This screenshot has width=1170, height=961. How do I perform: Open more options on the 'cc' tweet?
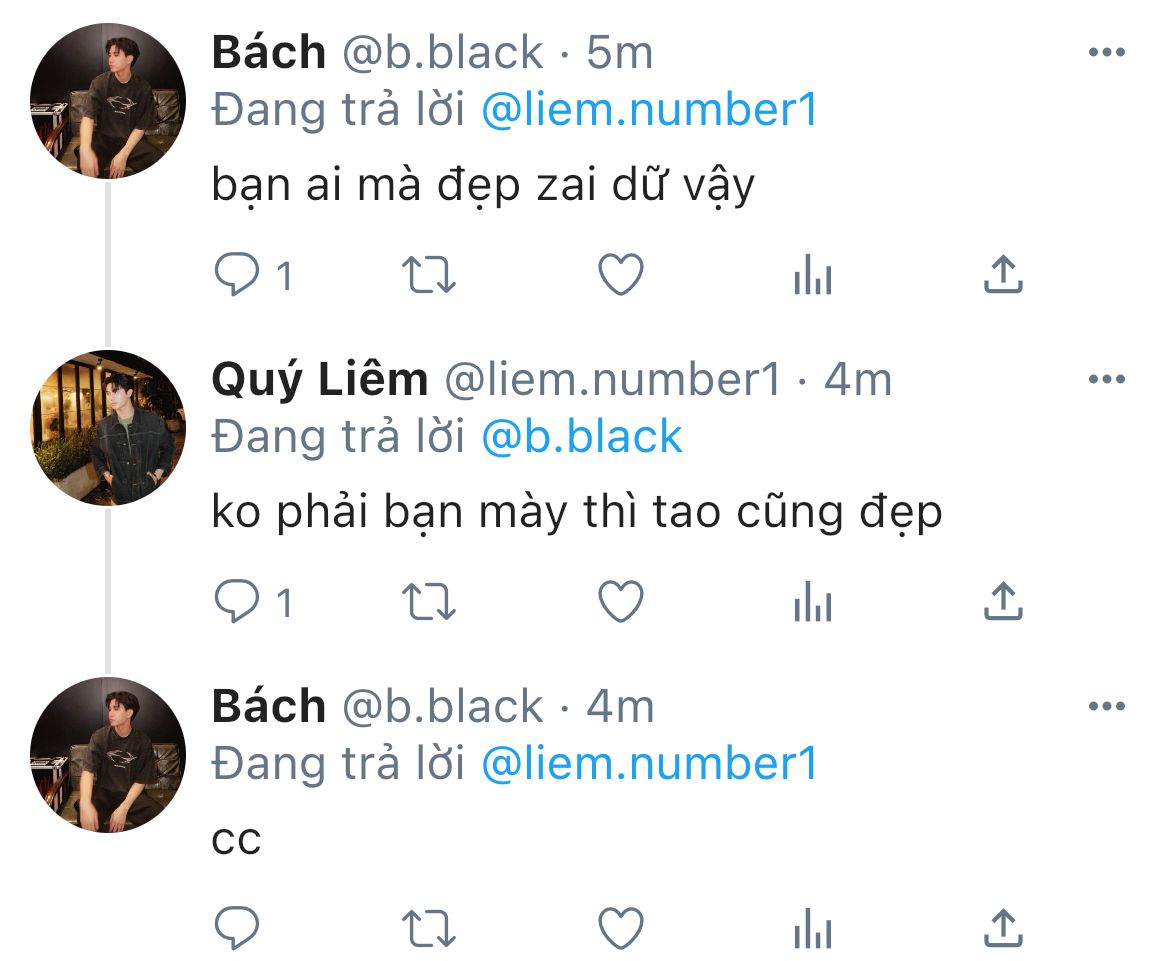1107,706
